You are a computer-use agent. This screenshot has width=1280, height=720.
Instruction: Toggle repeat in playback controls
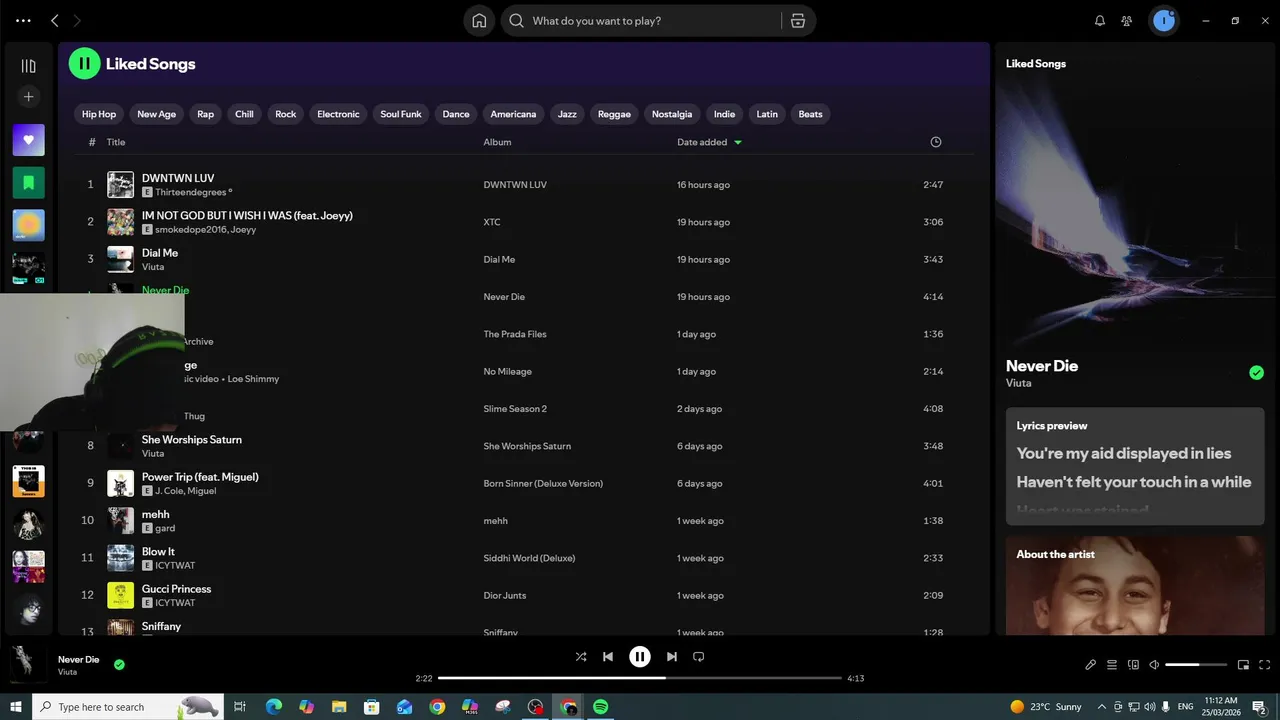pyautogui.click(x=699, y=657)
